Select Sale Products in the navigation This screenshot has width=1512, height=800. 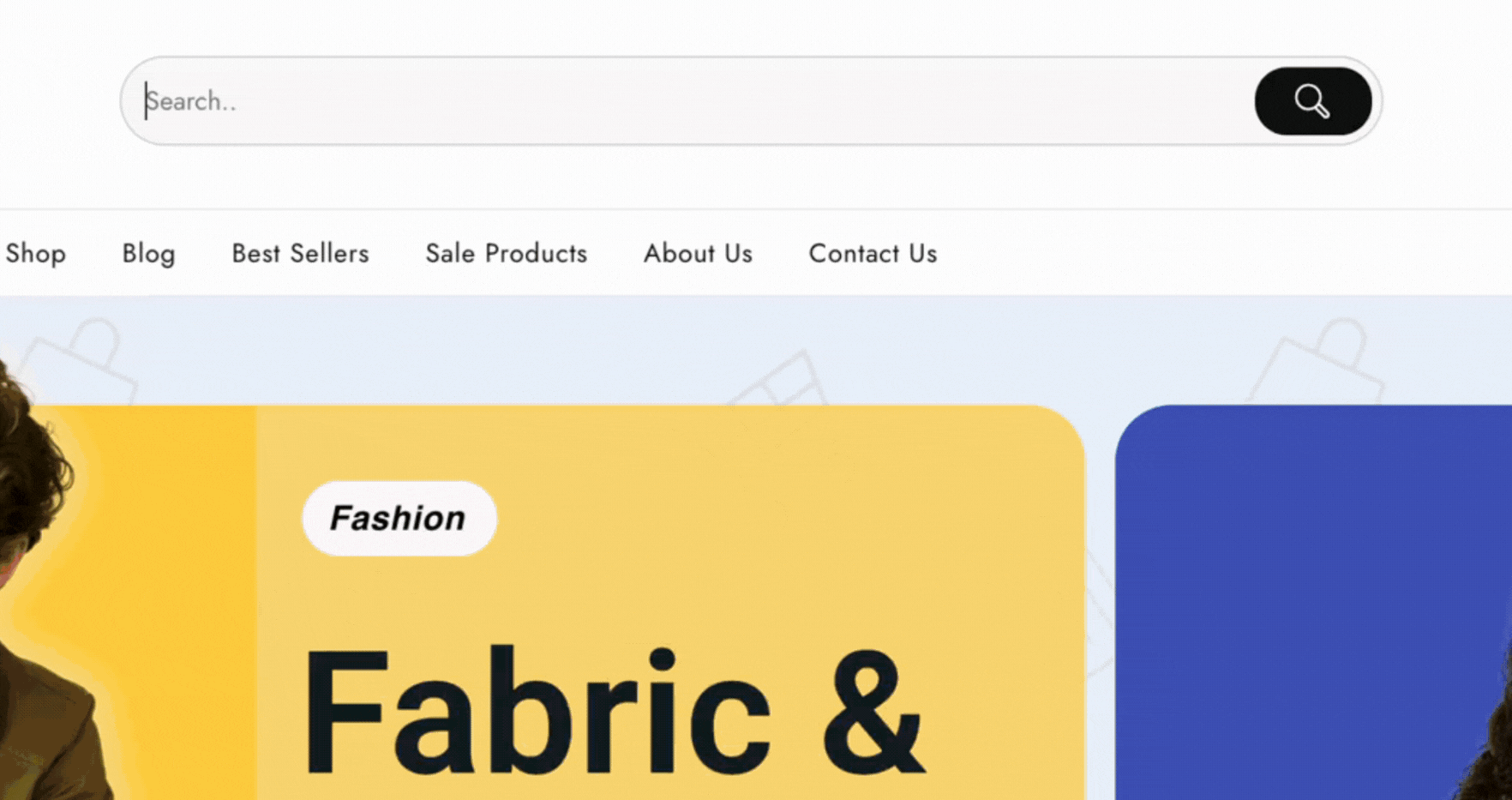(x=506, y=254)
